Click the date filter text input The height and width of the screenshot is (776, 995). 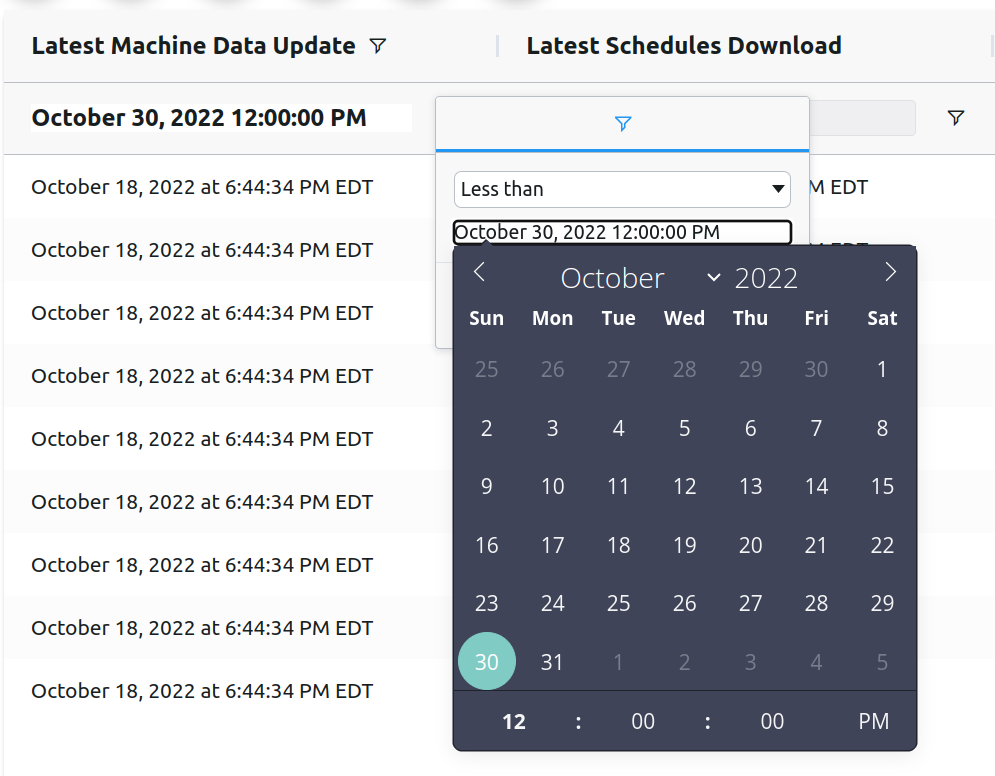622,232
